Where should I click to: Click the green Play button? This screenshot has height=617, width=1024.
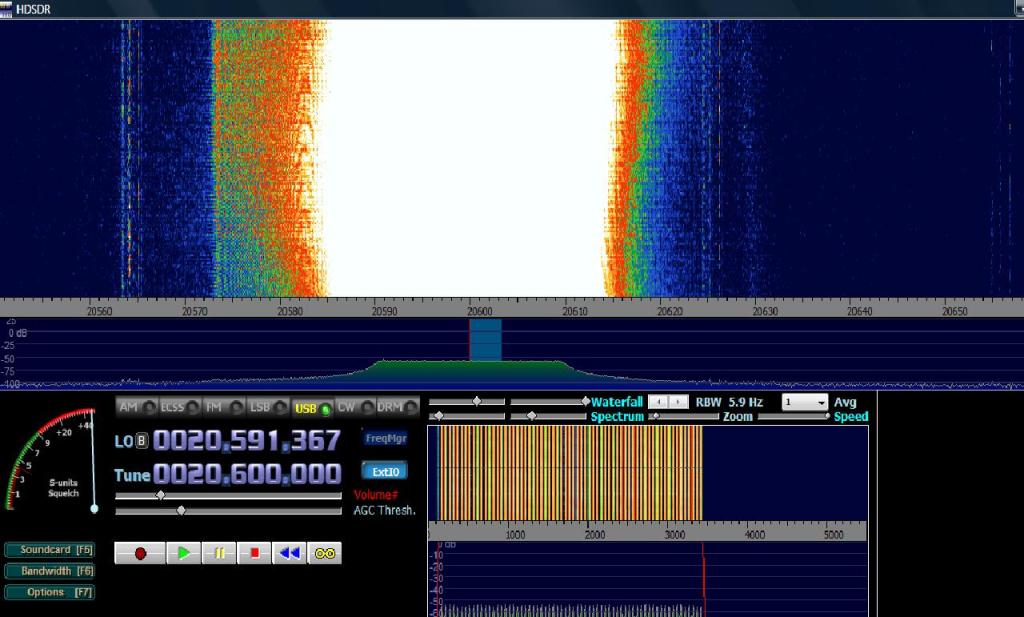point(184,553)
